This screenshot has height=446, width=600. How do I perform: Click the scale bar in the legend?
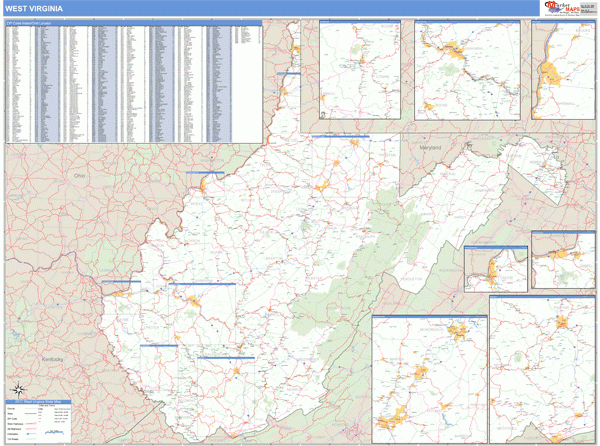tap(54, 432)
